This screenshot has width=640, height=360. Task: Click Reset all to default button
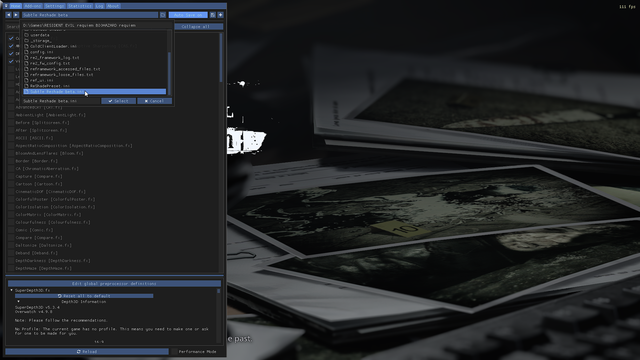pyautogui.click(x=84, y=296)
